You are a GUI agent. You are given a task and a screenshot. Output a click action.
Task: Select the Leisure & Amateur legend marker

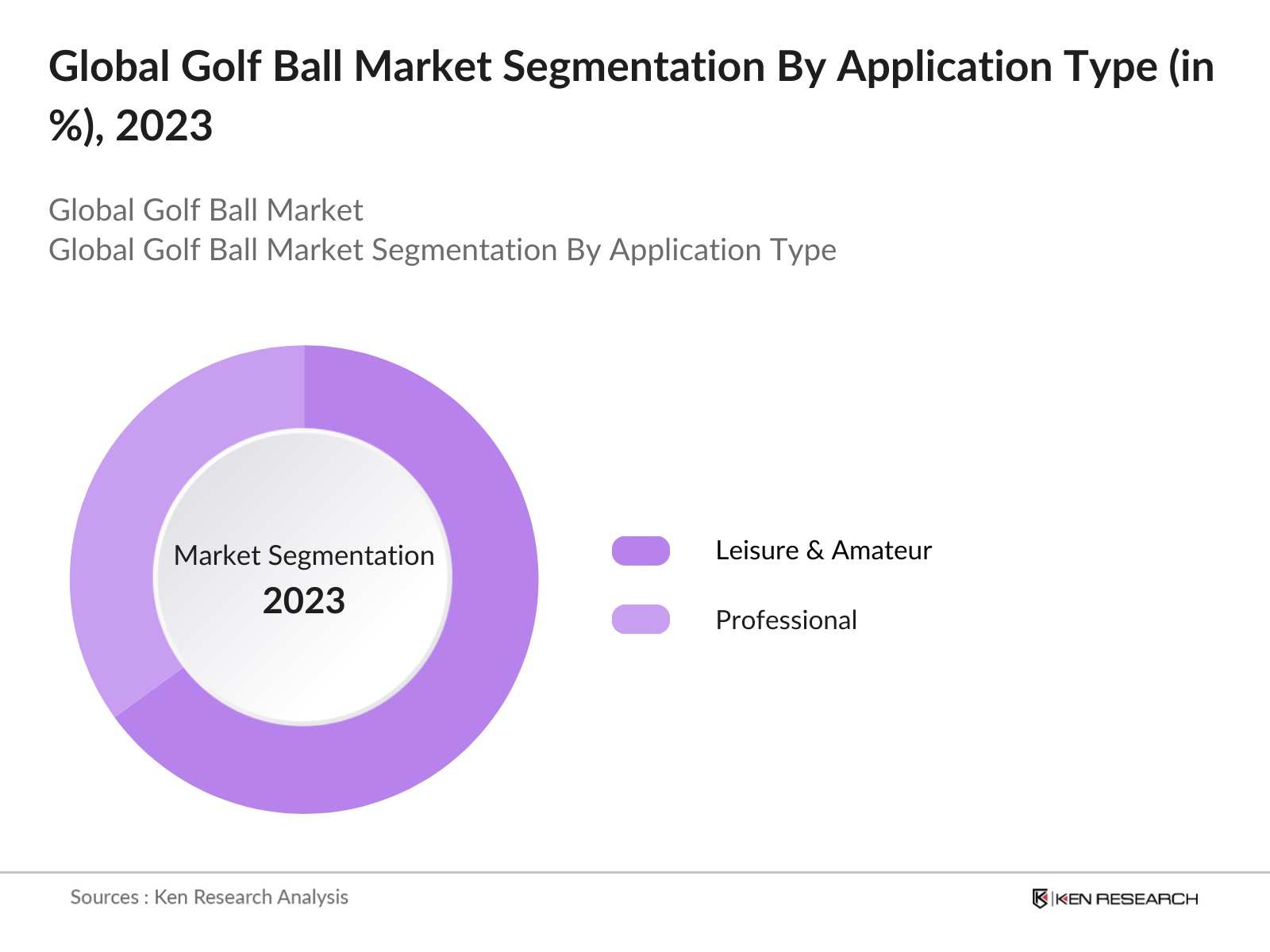[641, 550]
